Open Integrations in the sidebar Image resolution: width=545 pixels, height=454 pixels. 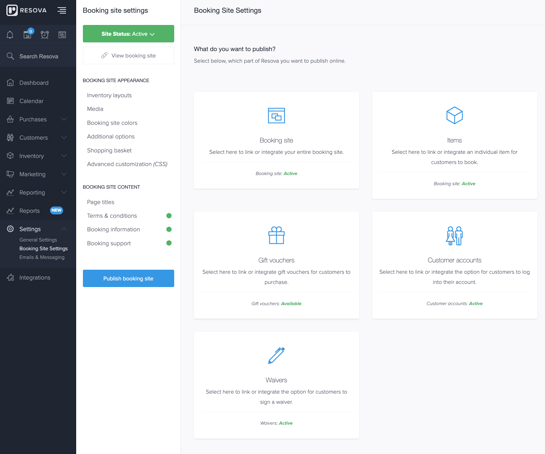(35, 277)
